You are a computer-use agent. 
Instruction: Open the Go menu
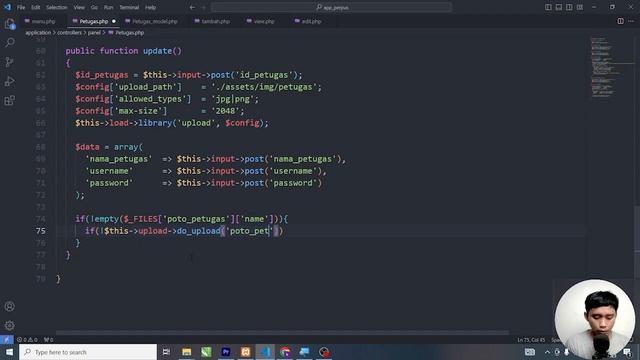(94, 7)
